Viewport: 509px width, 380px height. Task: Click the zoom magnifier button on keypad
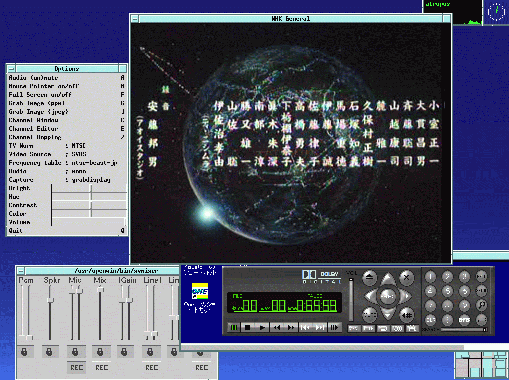[481, 305]
